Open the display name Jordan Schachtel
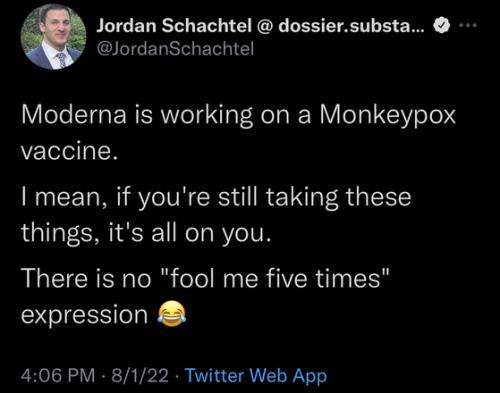500x393 pixels. point(174,25)
